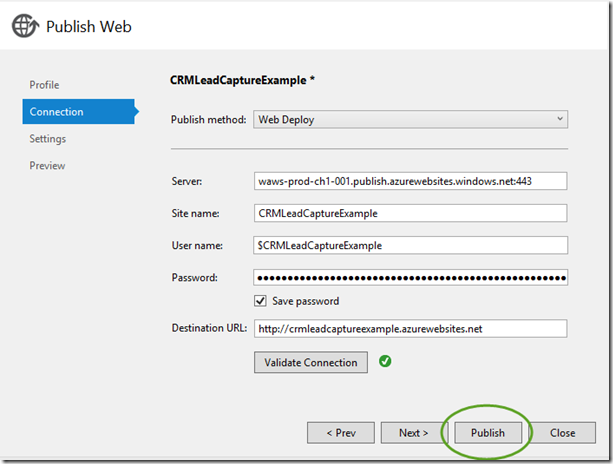Image resolution: width=613 pixels, height=464 pixels.
Task: Open the Preview step
Action: pos(47,166)
